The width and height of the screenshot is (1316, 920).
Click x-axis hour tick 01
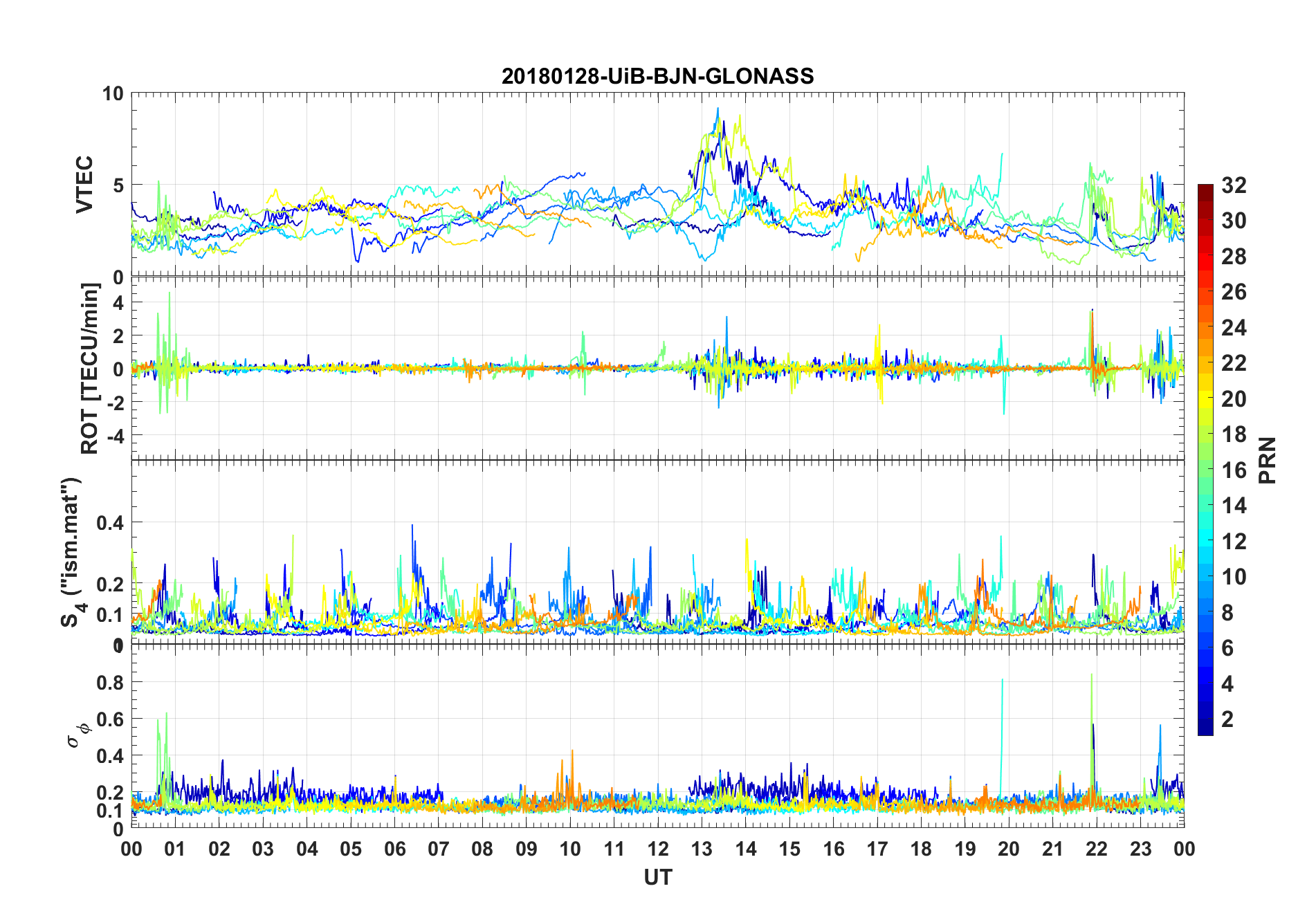[x=175, y=849]
